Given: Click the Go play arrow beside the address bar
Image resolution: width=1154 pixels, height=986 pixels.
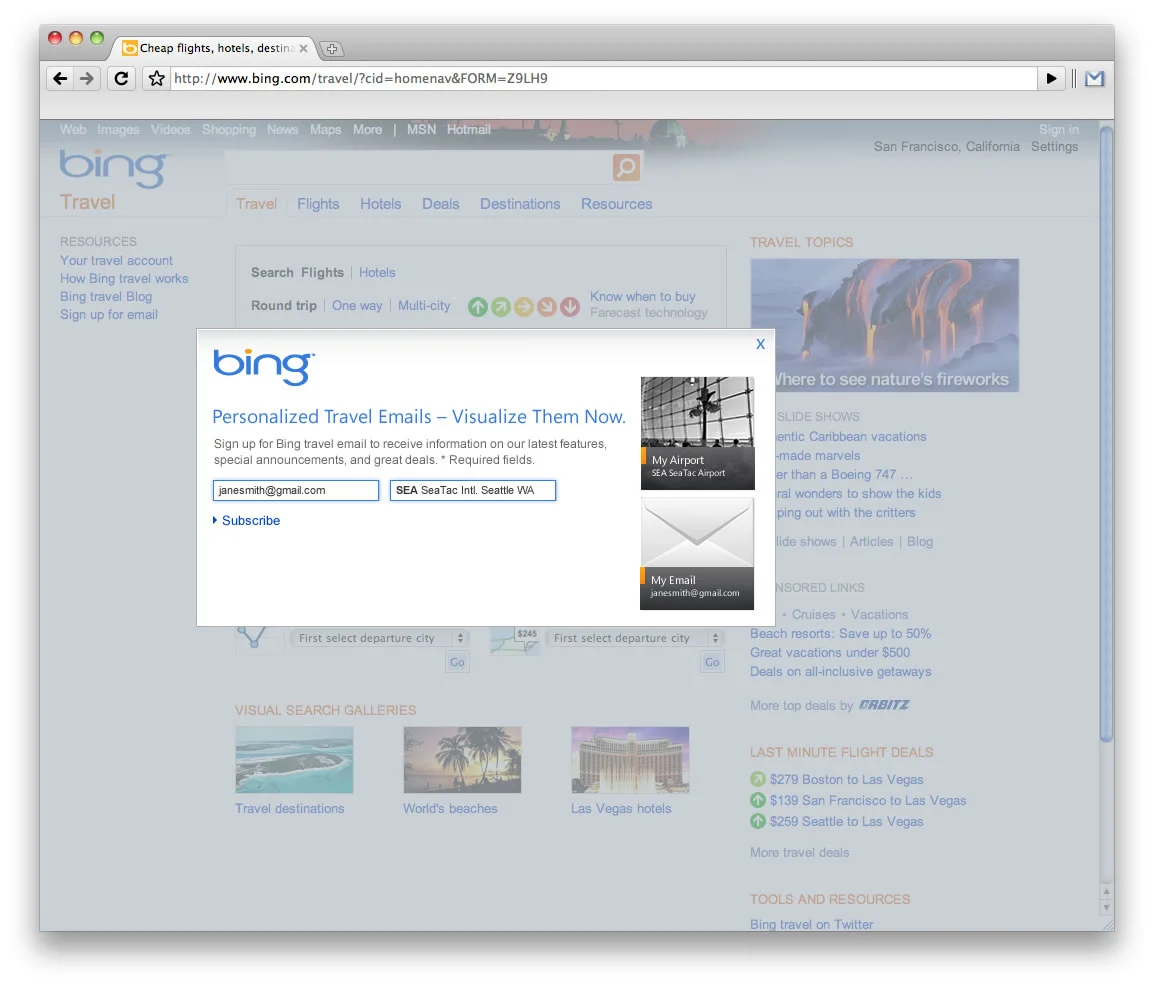Looking at the screenshot, I should (1051, 78).
